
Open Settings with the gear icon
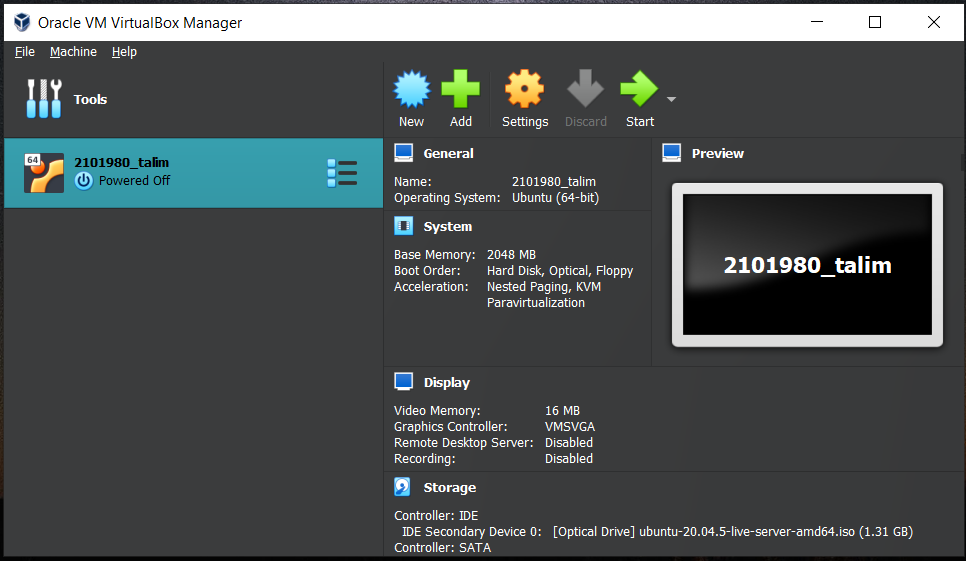524,89
